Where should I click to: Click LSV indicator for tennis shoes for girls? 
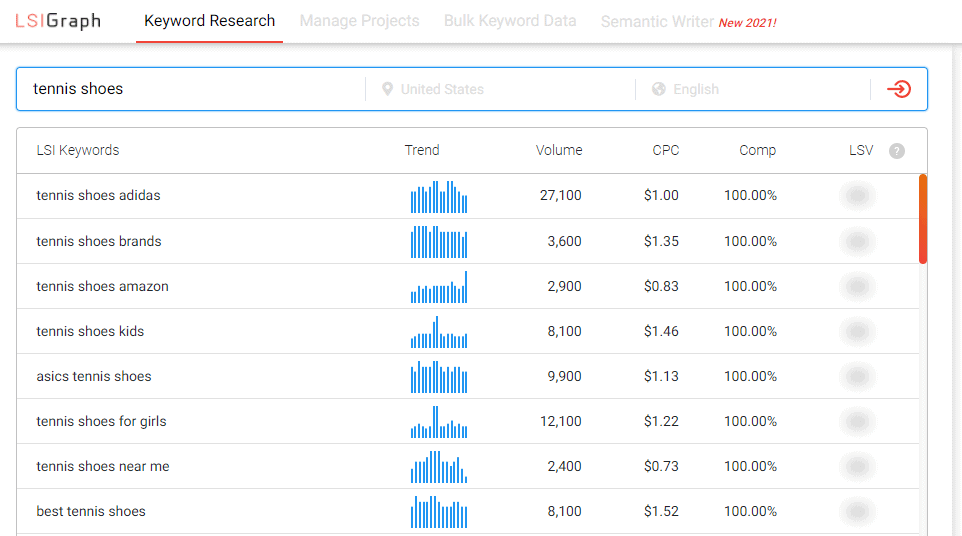click(x=857, y=421)
